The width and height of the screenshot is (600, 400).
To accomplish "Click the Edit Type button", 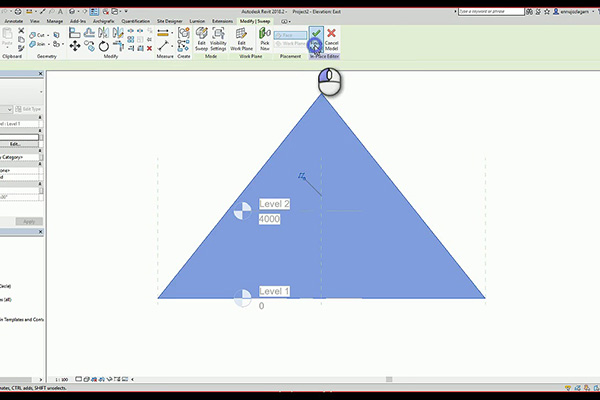I will coord(28,109).
